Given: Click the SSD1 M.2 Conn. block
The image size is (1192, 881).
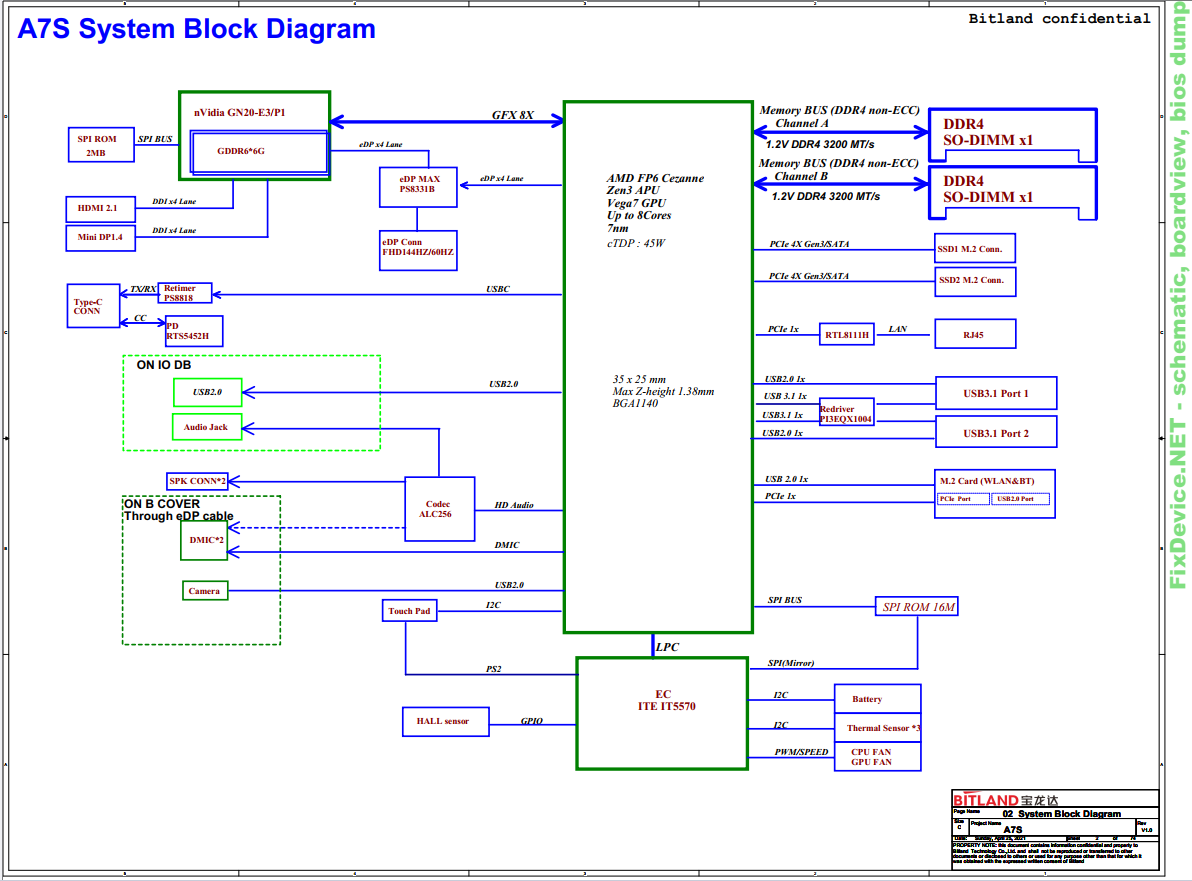Looking at the screenshot, I should (x=975, y=249).
